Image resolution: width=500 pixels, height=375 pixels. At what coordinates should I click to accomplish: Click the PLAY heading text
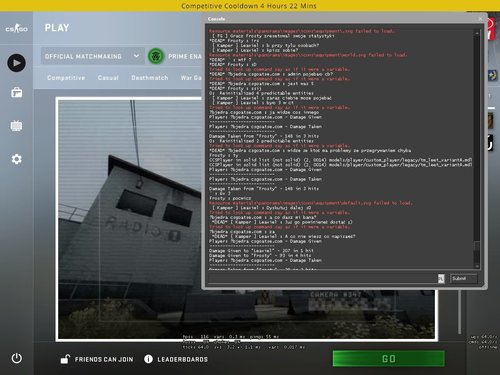(x=57, y=28)
